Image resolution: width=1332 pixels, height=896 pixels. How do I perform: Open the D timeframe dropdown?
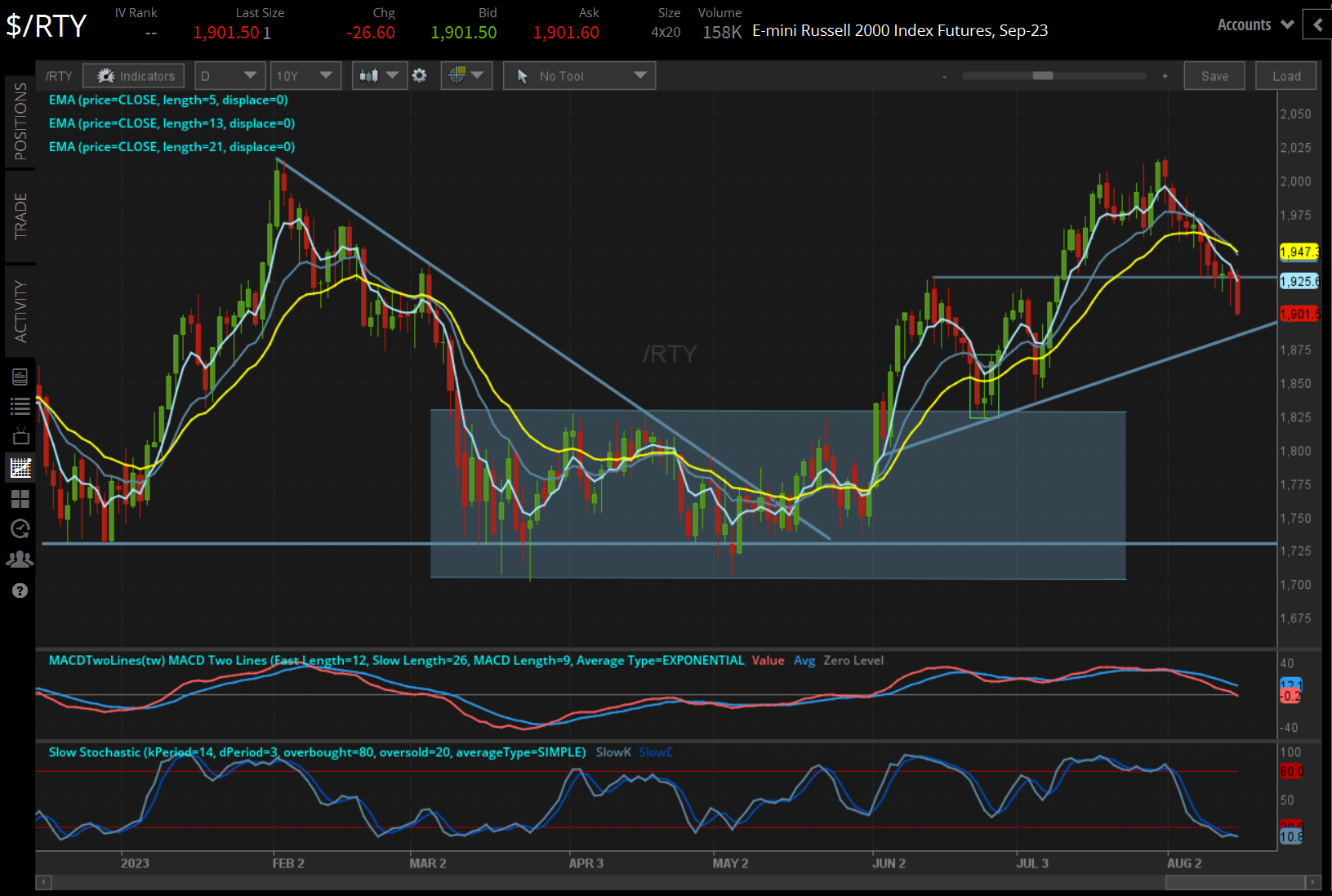coord(229,75)
